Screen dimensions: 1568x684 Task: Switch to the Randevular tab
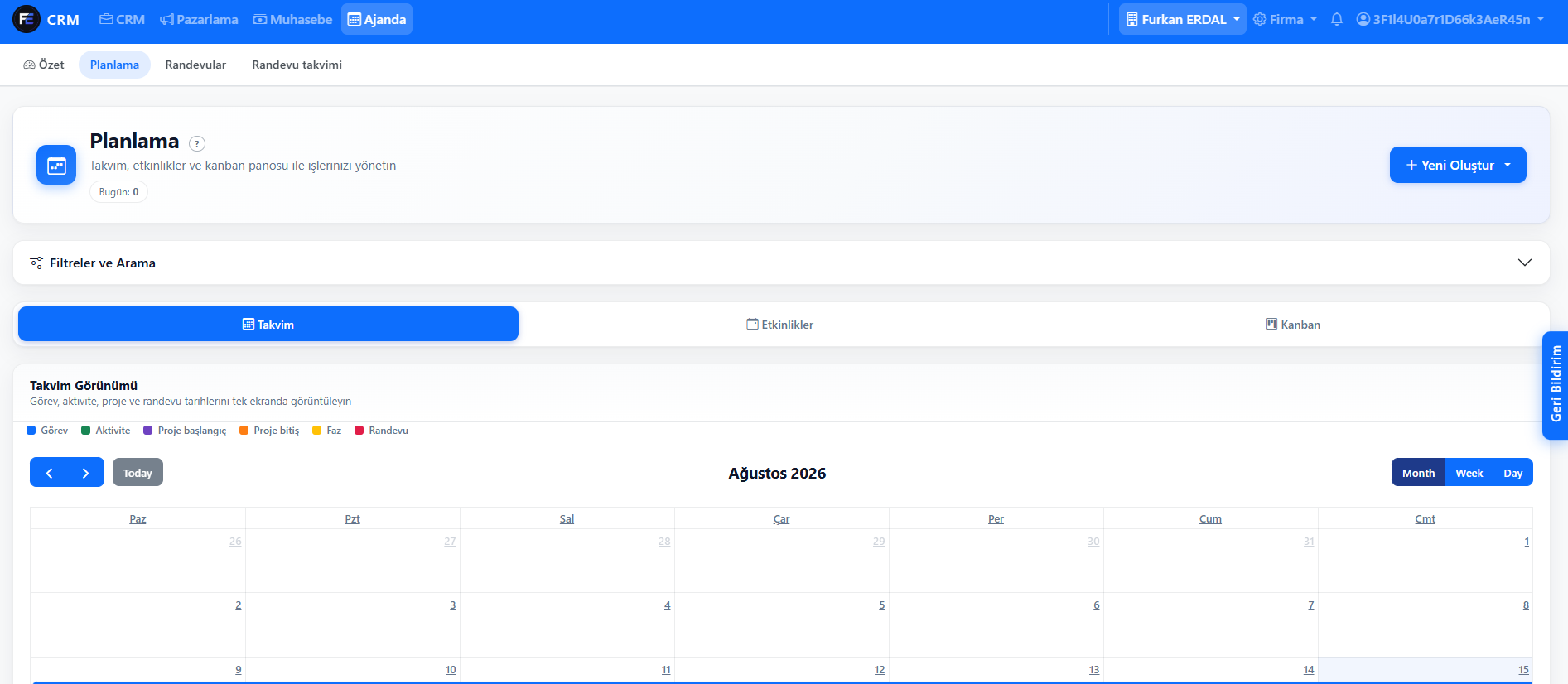[195, 65]
